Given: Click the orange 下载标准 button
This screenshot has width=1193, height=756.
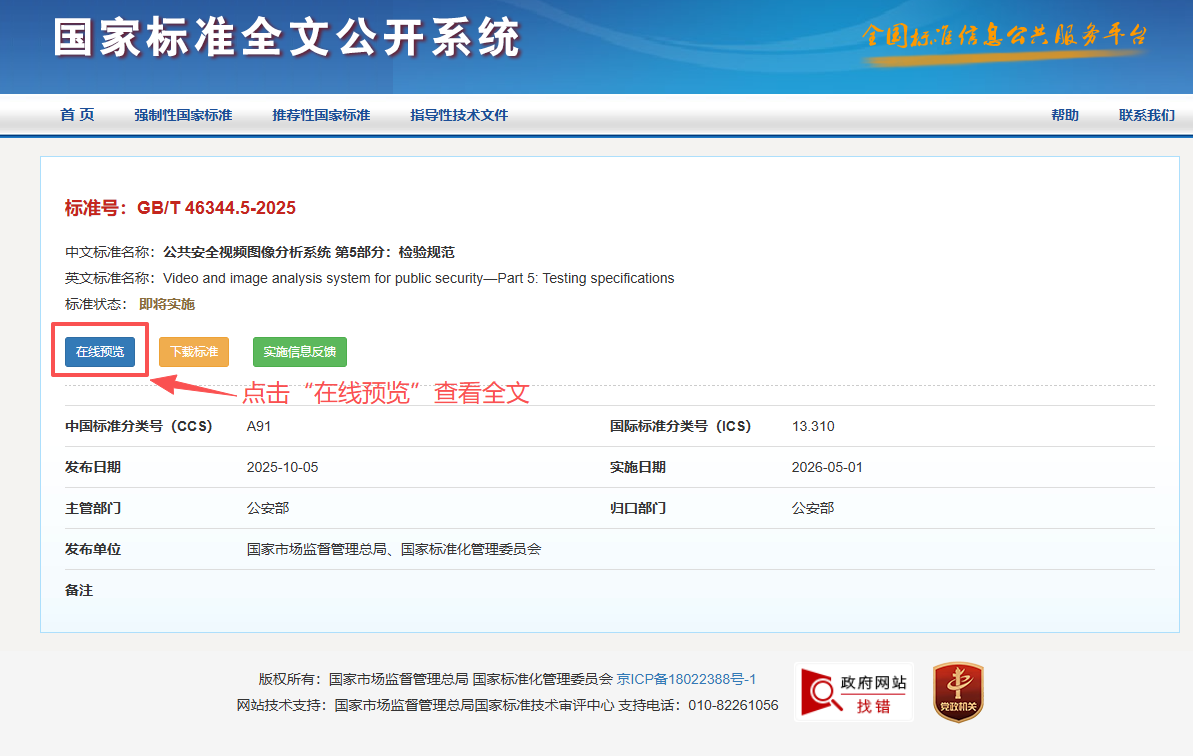Looking at the screenshot, I should click(x=194, y=352).
